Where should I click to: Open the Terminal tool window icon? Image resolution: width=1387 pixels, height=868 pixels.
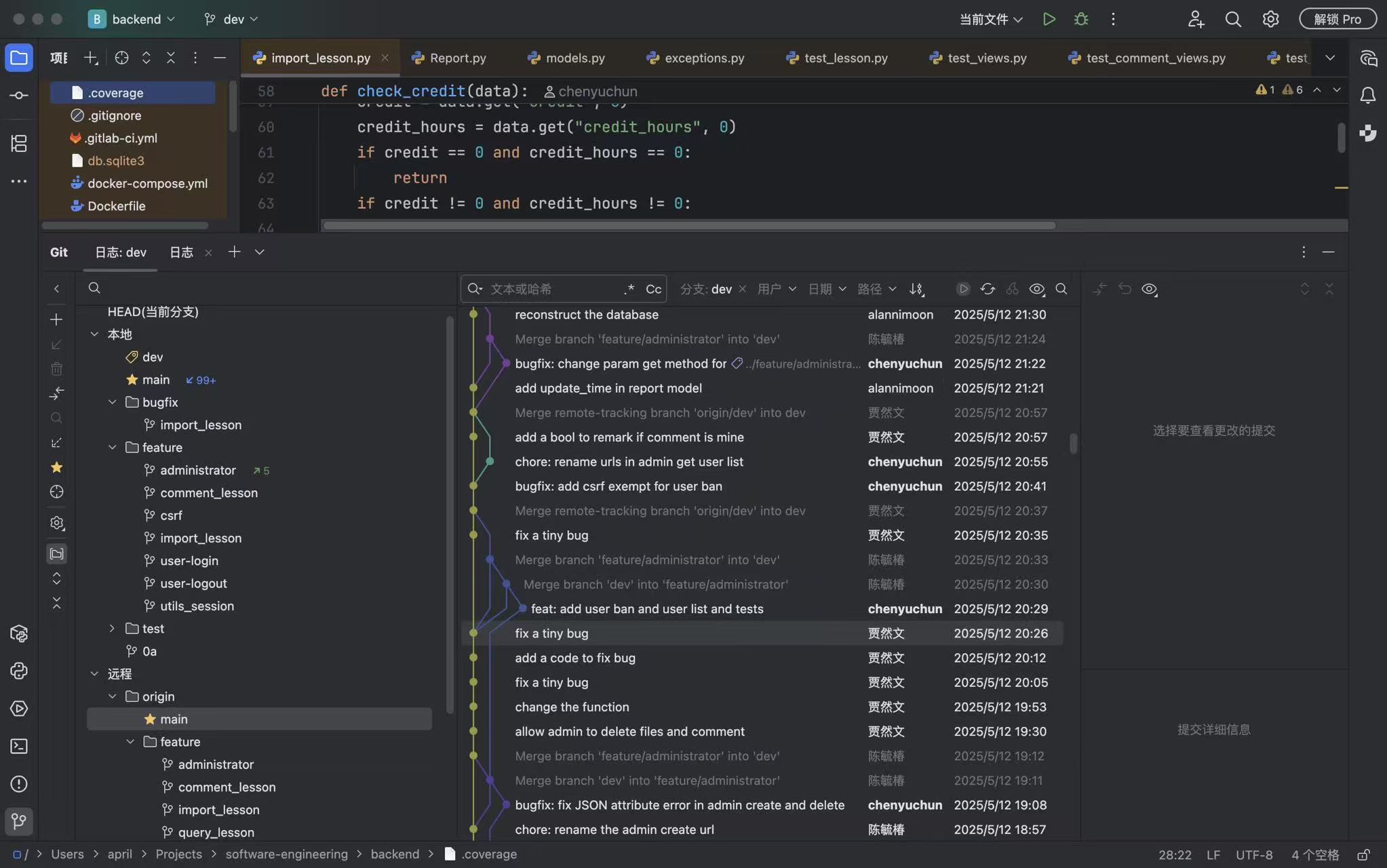19,746
